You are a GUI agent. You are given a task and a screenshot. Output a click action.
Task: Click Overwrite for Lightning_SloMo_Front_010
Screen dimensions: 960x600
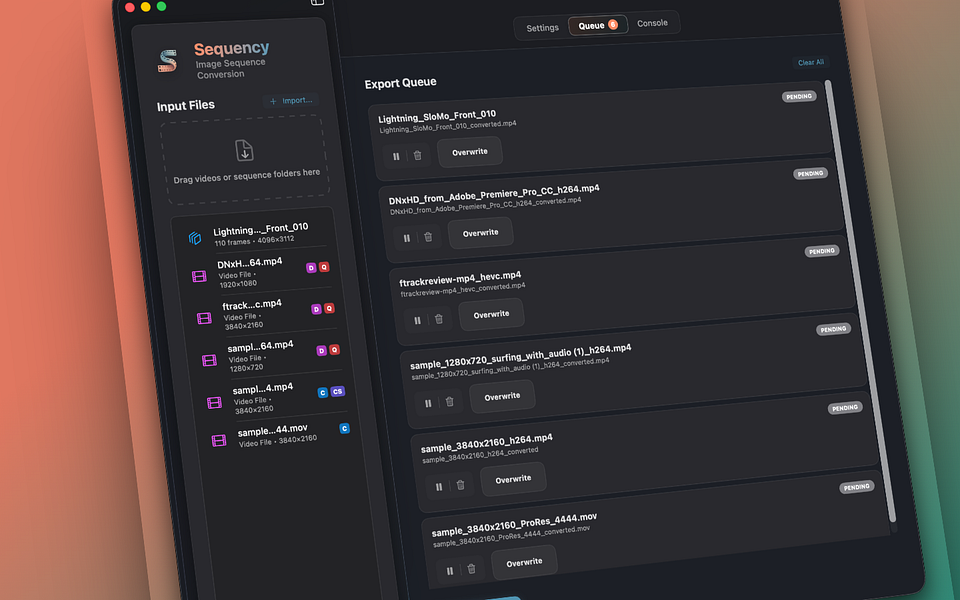coord(470,152)
